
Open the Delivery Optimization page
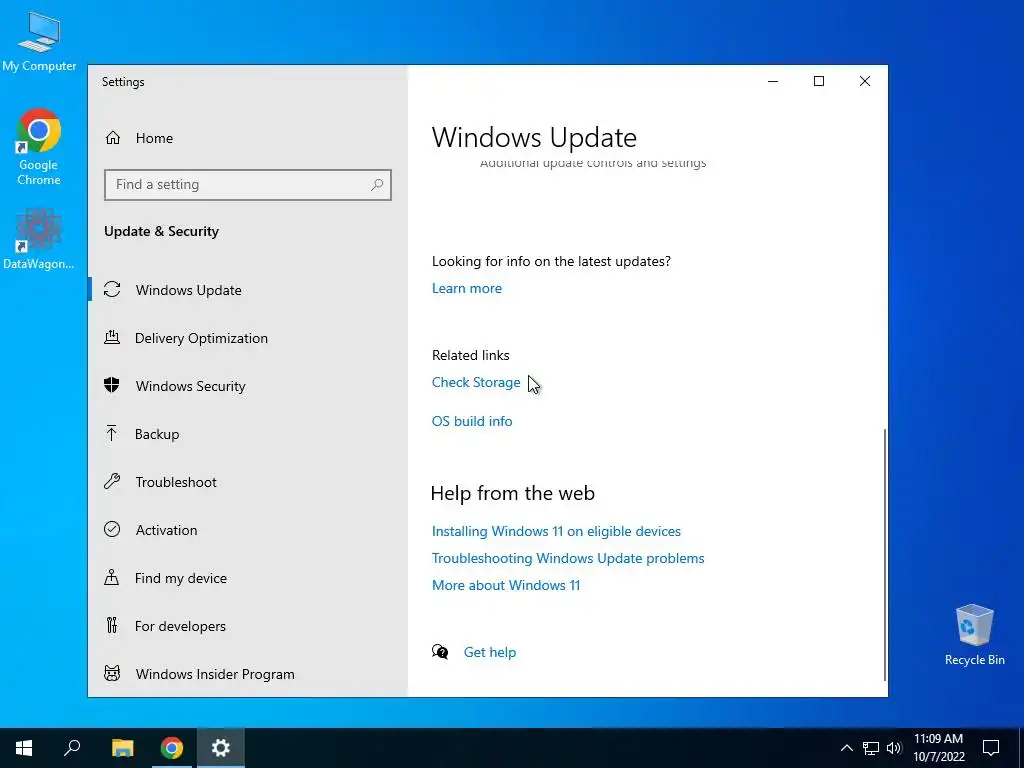(x=248, y=338)
